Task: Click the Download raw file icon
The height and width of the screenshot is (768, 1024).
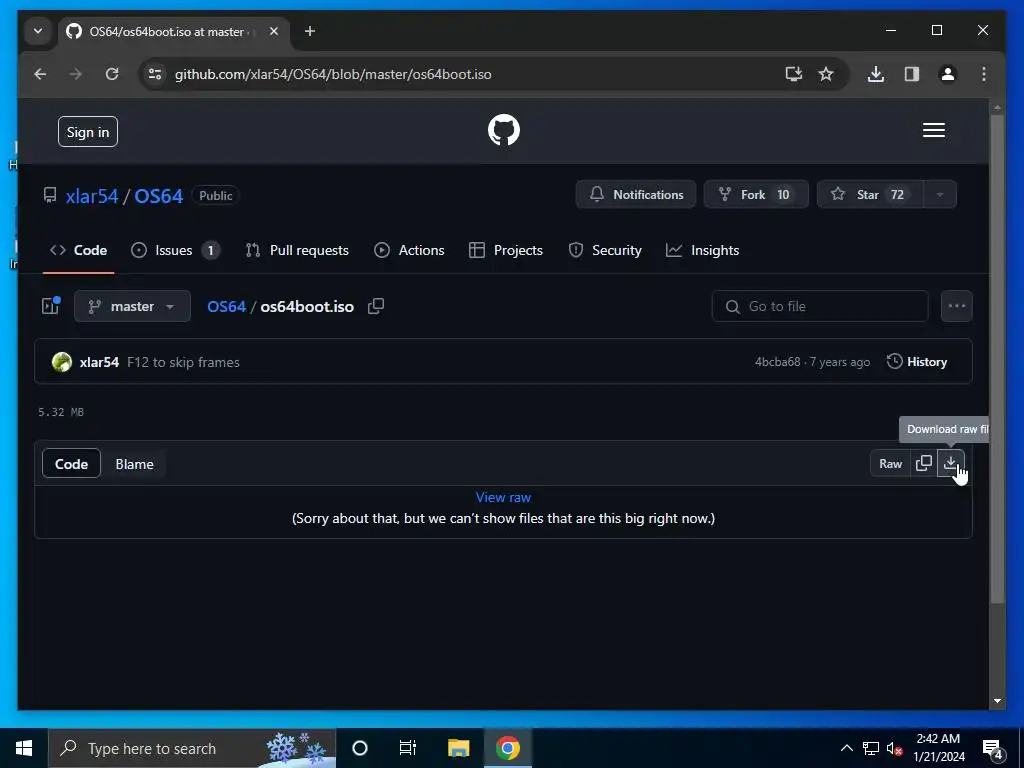Action: point(951,463)
